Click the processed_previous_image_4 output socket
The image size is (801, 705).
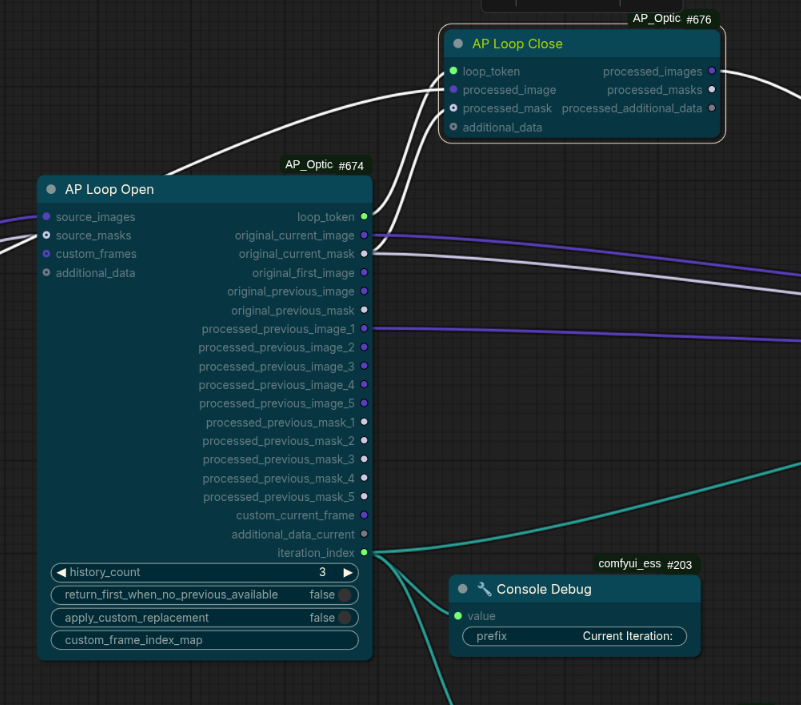pyautogui.click(x=364, y=385)
